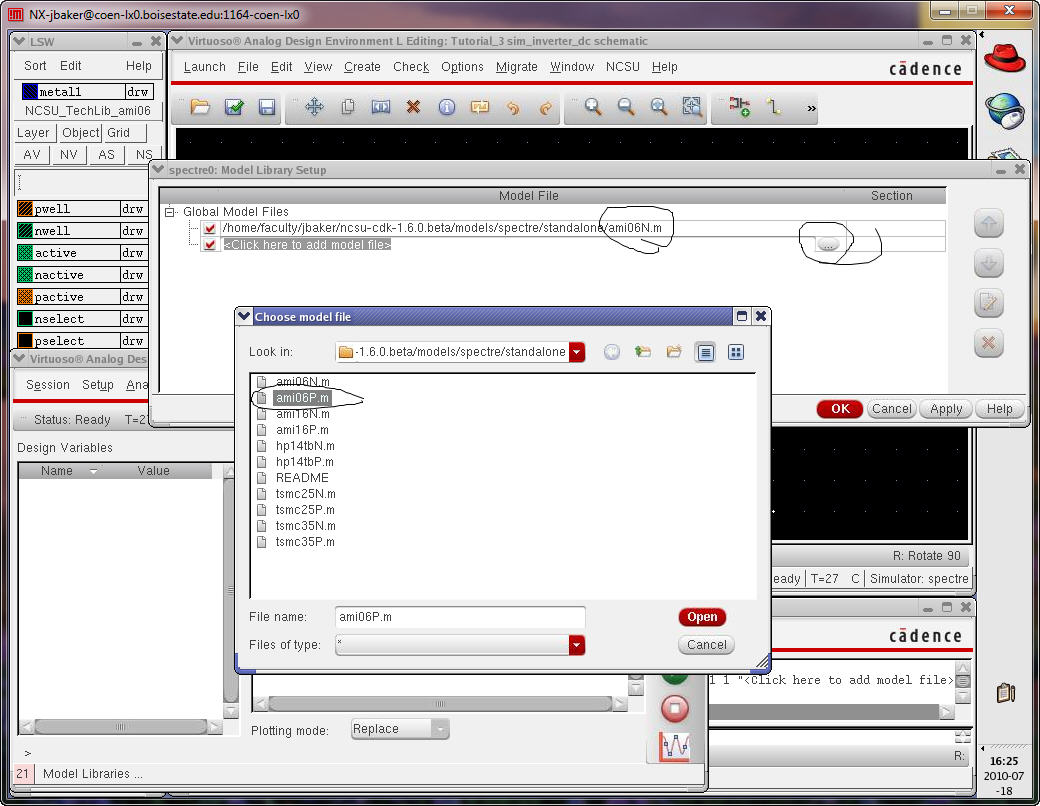1040x806 pixels.
Task: Move model file down with arrow button
Action: 988,265
